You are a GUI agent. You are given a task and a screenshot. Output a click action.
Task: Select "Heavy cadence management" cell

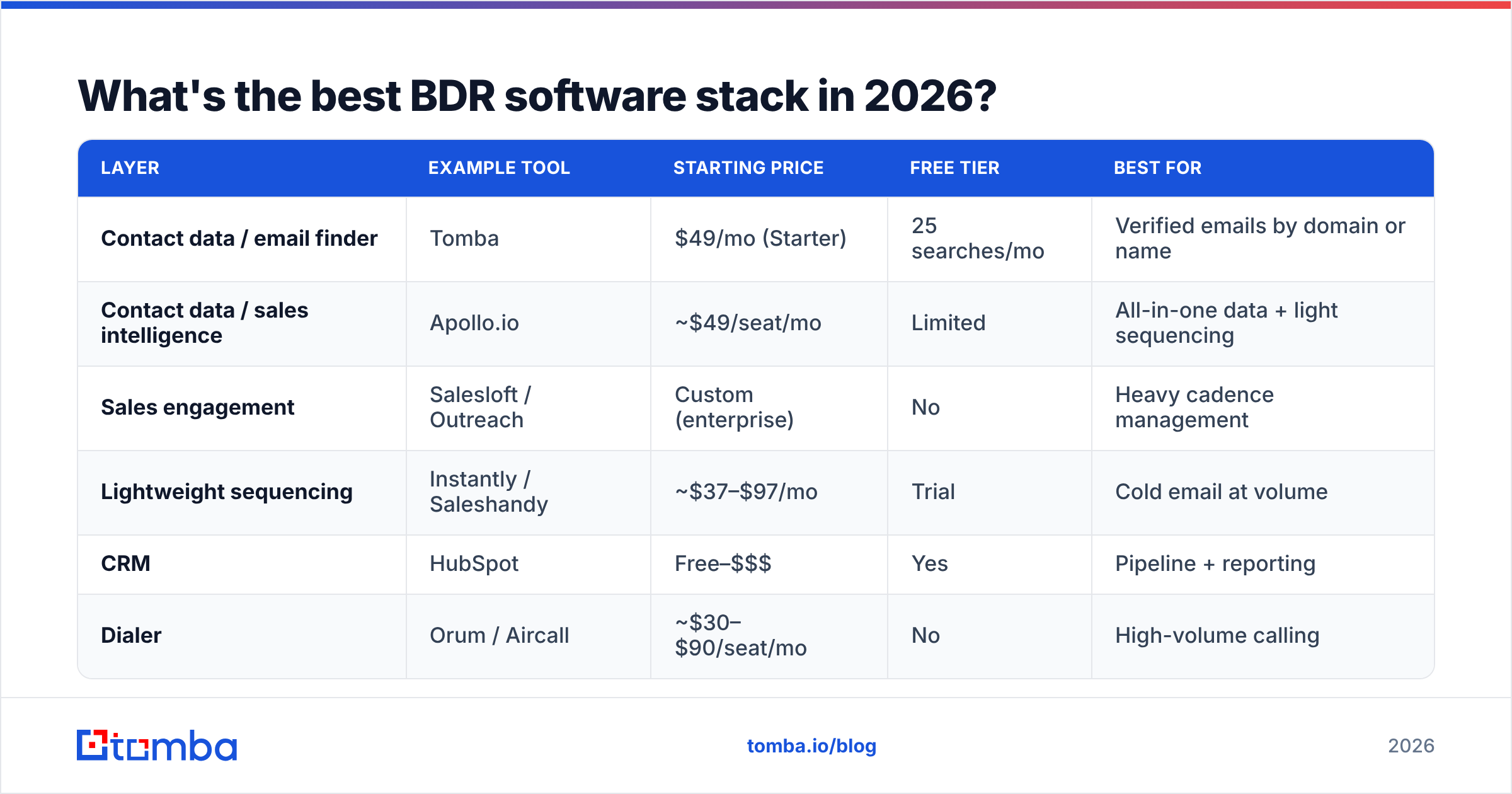tap(1263, 408)
